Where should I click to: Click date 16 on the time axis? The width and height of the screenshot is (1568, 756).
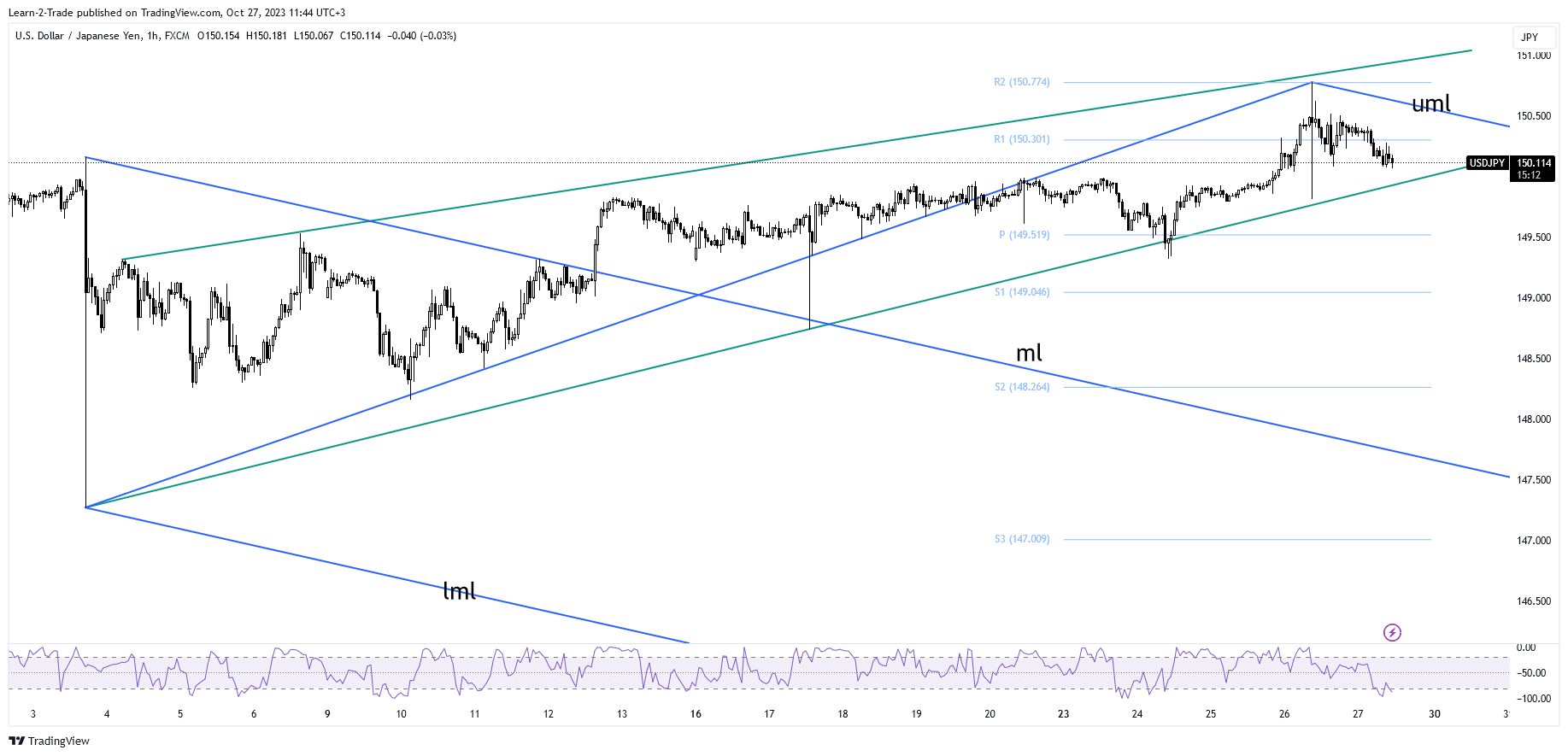point(696,714)
